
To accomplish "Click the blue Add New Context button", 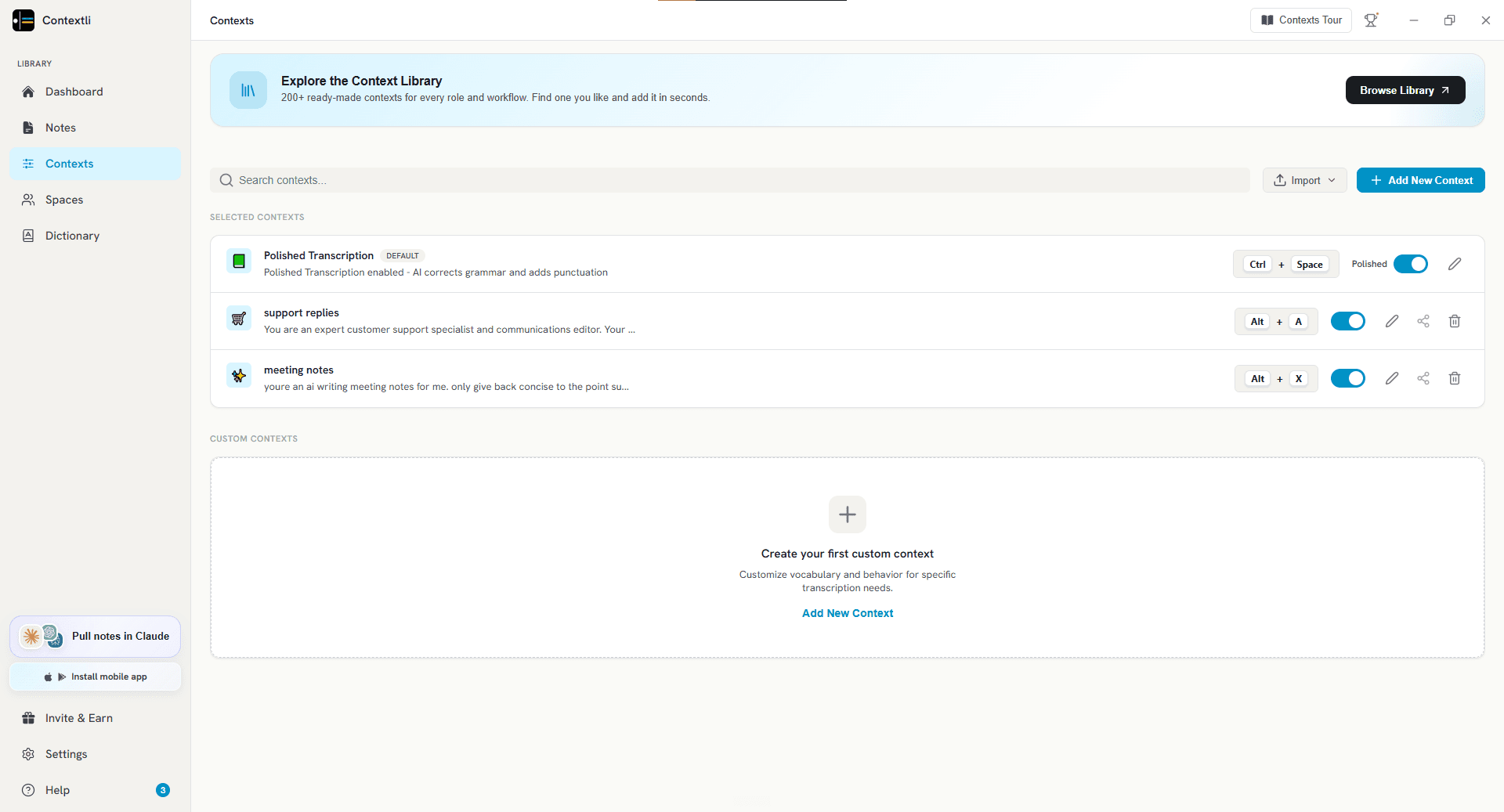I will click(x=1421, y=180).
